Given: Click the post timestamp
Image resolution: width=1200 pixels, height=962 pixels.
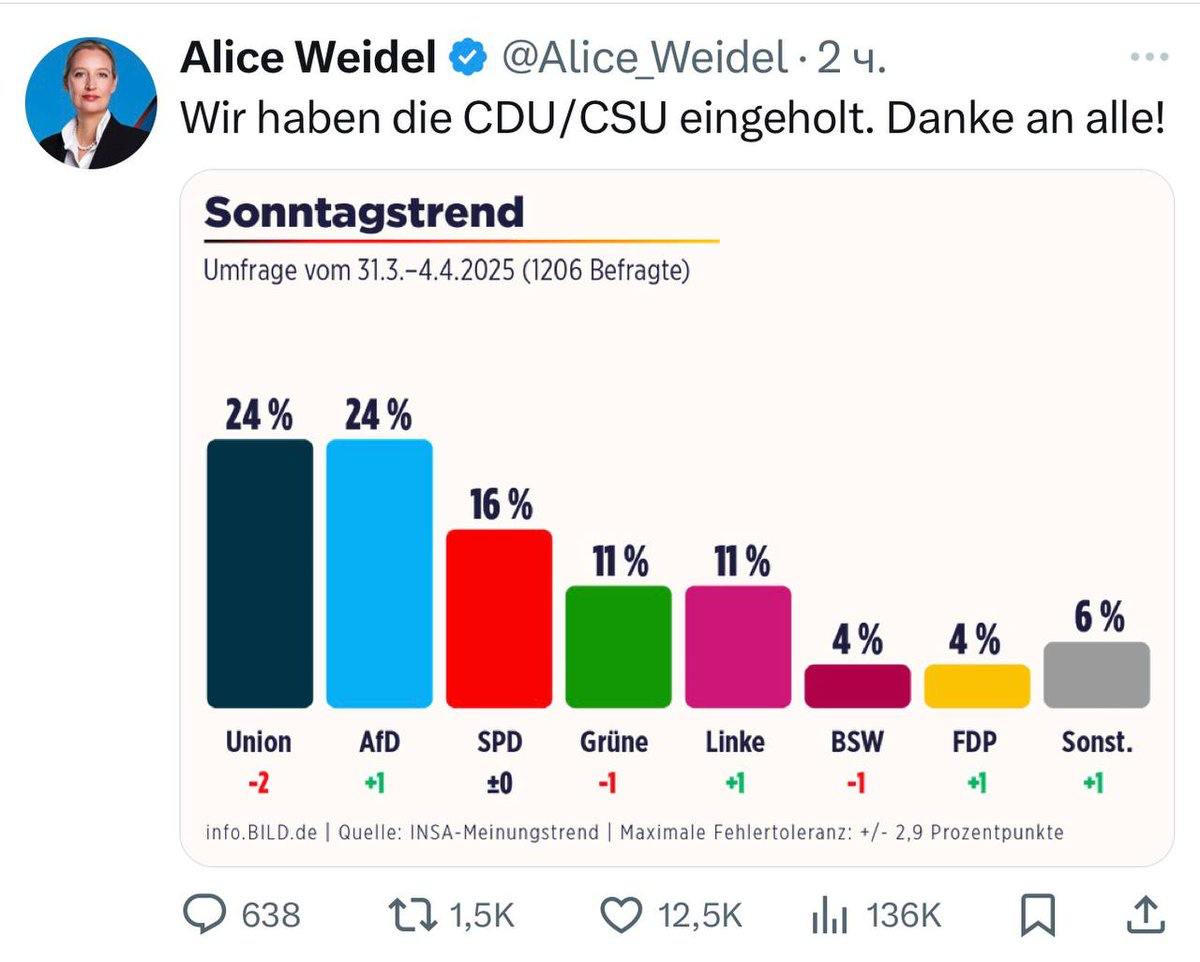Looking at the screenshot, I should point(851,60).
